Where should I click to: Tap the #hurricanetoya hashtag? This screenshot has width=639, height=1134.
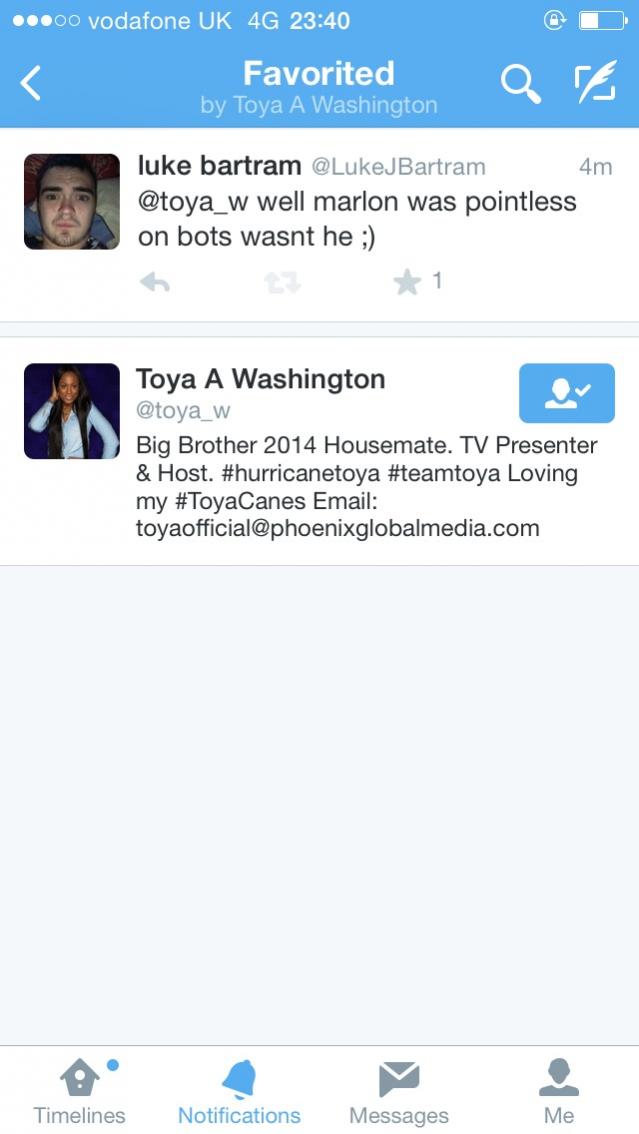(x=297, y=474)
